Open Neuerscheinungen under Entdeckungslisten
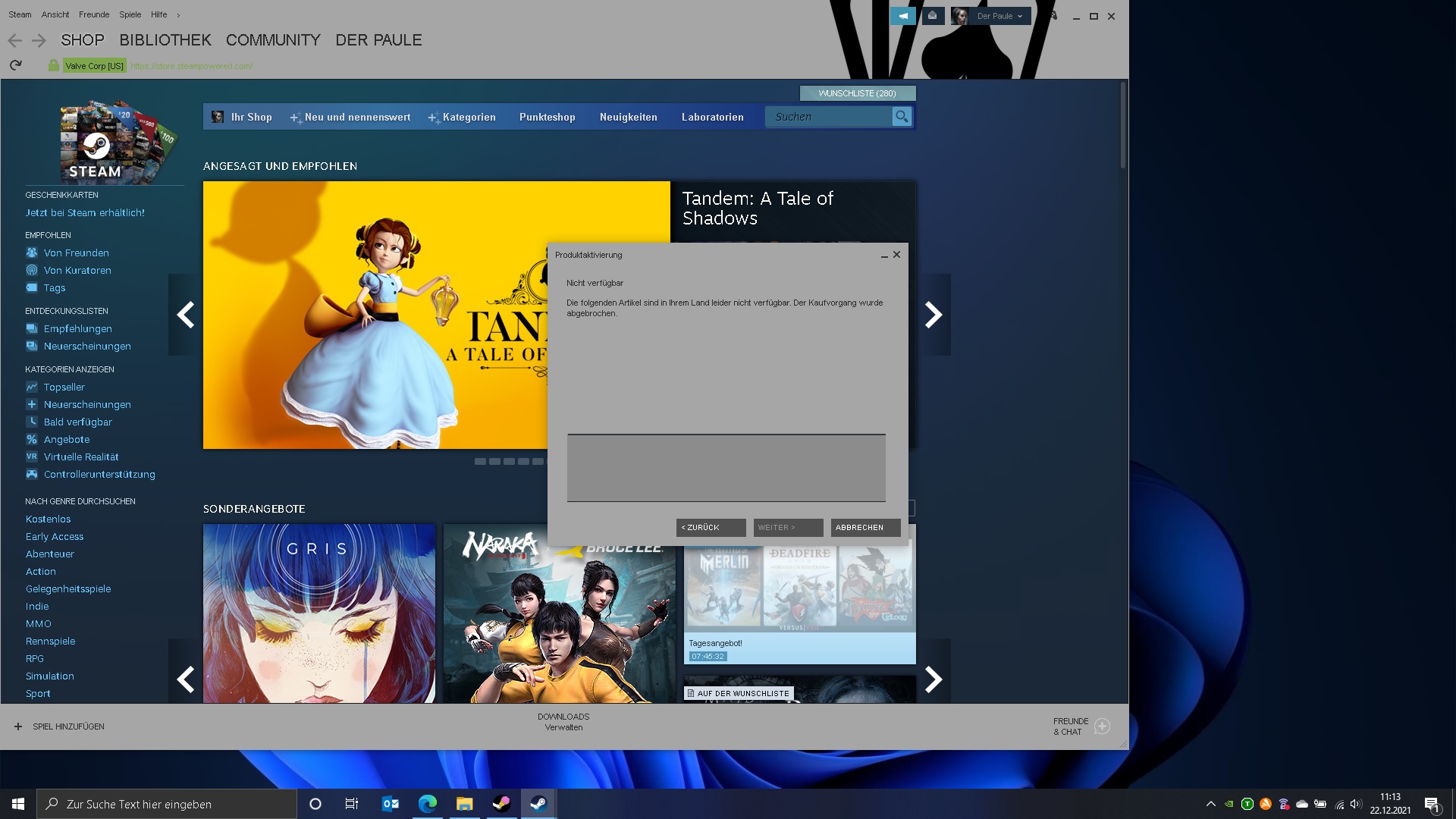Image resolution: width=1456 pixels, height=819 pixels. point(87,347)
